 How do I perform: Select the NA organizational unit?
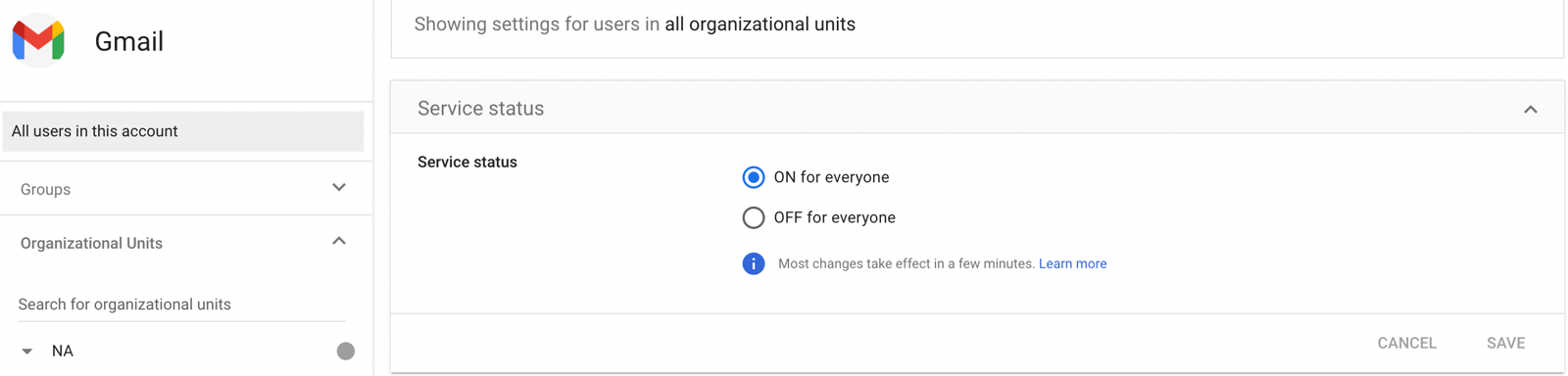pyautogui.click(x=63, y=351)
